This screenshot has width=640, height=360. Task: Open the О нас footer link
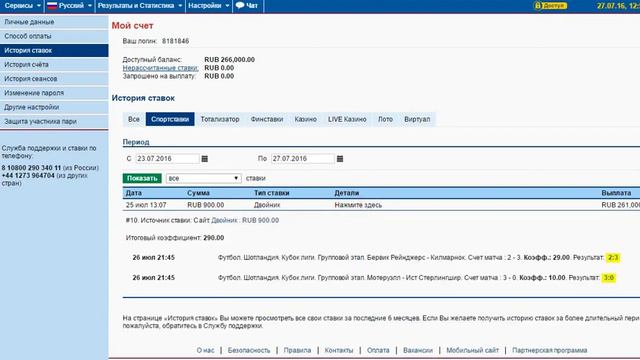(205, 350)
